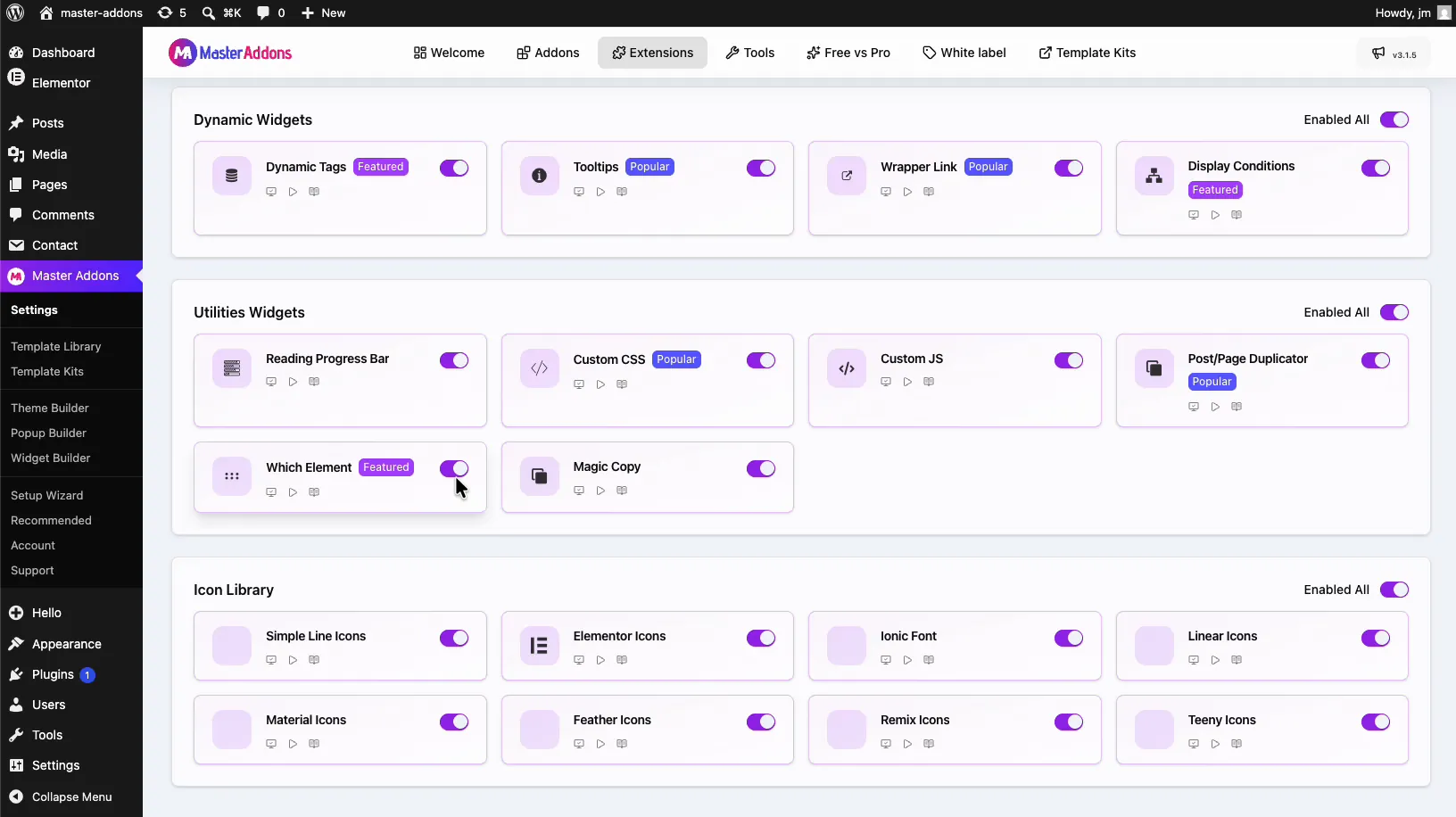This screenshot has height=817, width=1456.
Task: Open documentation icon for Teeny Icons
Action: (1237, 744)
